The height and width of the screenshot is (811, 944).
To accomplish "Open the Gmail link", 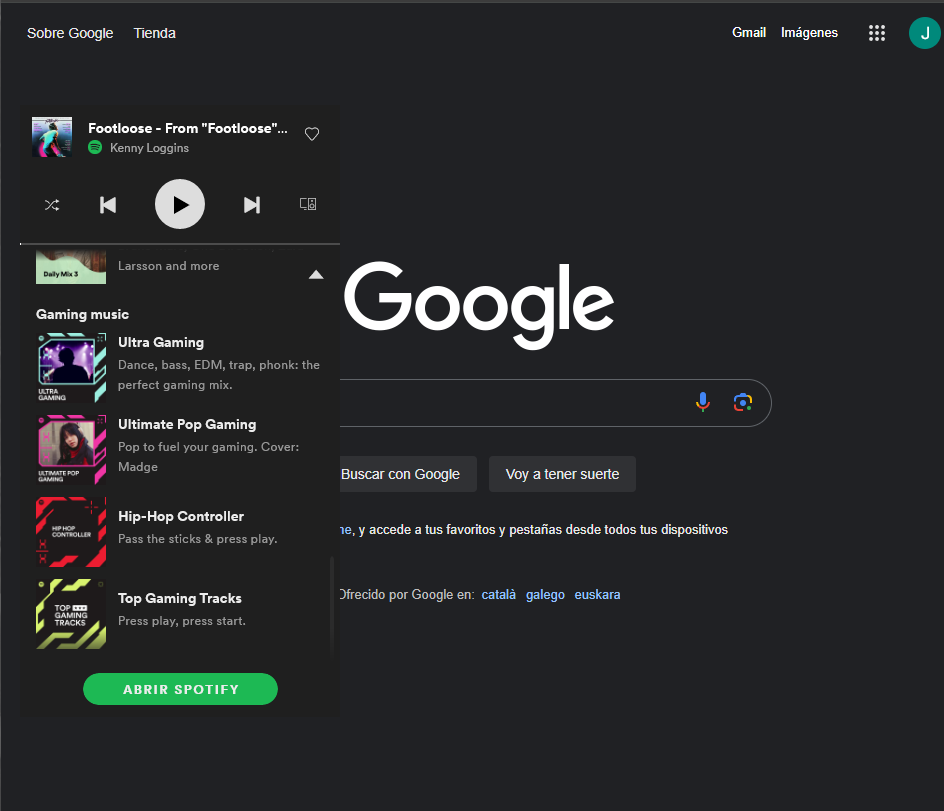I will coord(748,33).
